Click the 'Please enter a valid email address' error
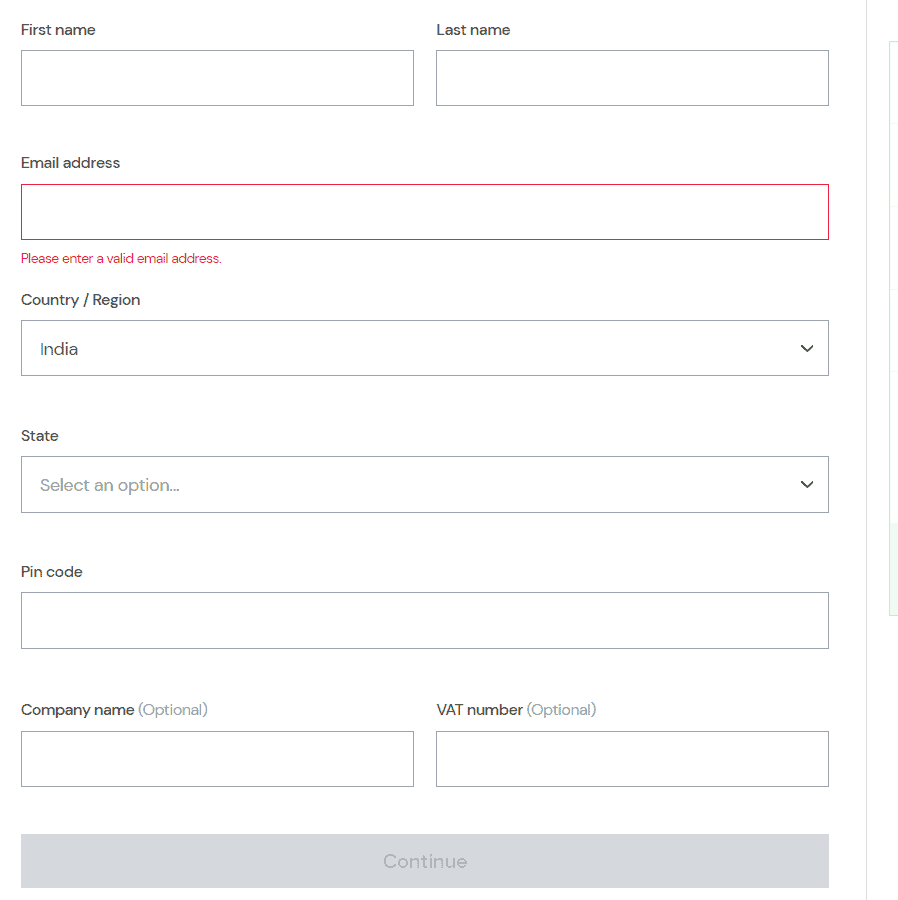 point(121,259)
